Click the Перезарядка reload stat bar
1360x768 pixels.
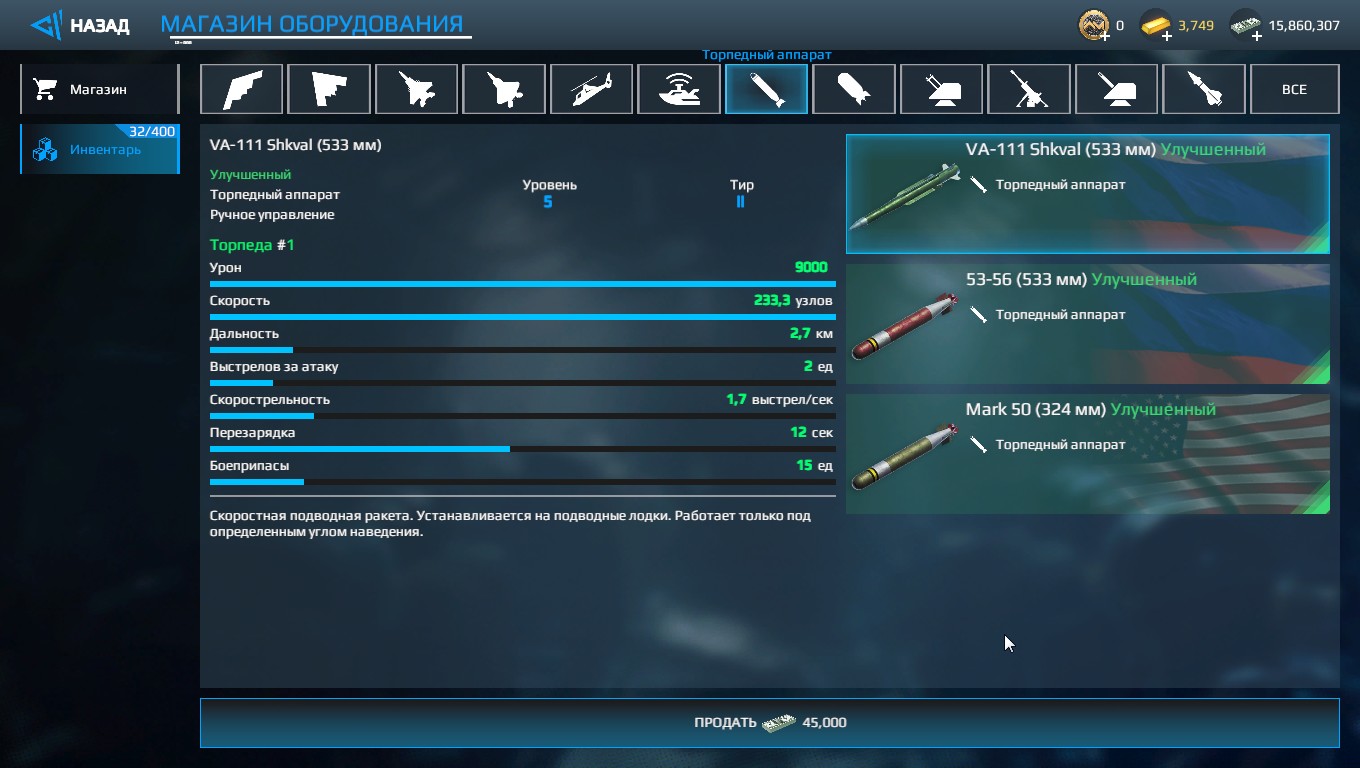coord(522,449)
